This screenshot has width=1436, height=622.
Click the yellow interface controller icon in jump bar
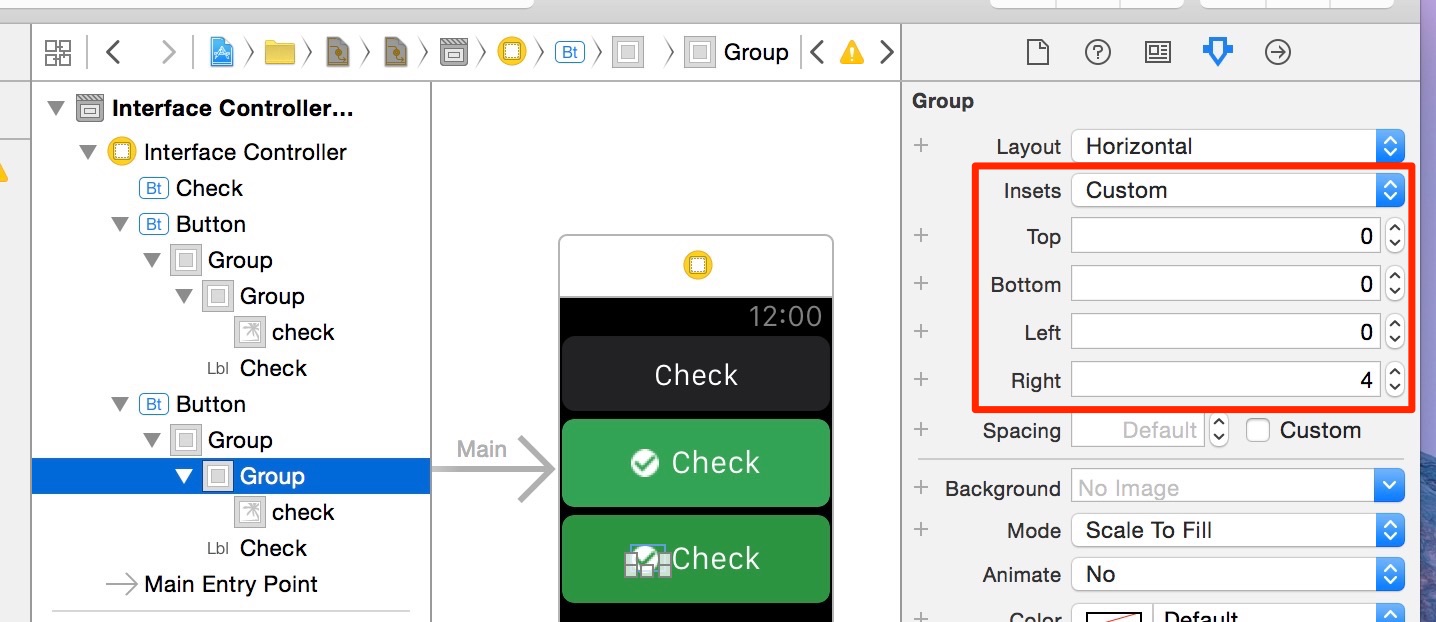point(512,51)
